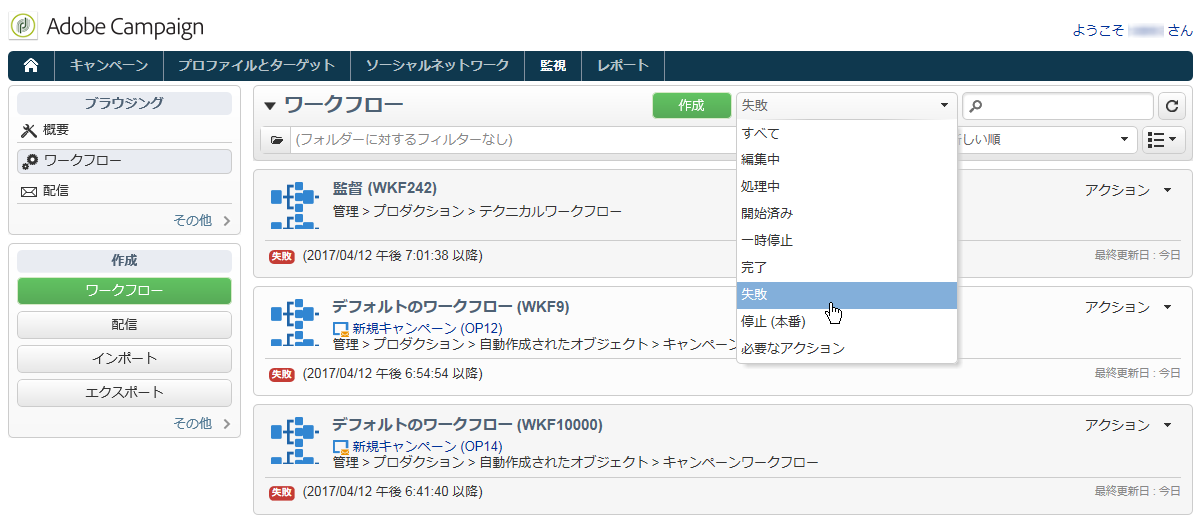1202x523 pixels.
Task: Open the 新規キャンペーン (OP12) link
Action: [x=427, y=328]
